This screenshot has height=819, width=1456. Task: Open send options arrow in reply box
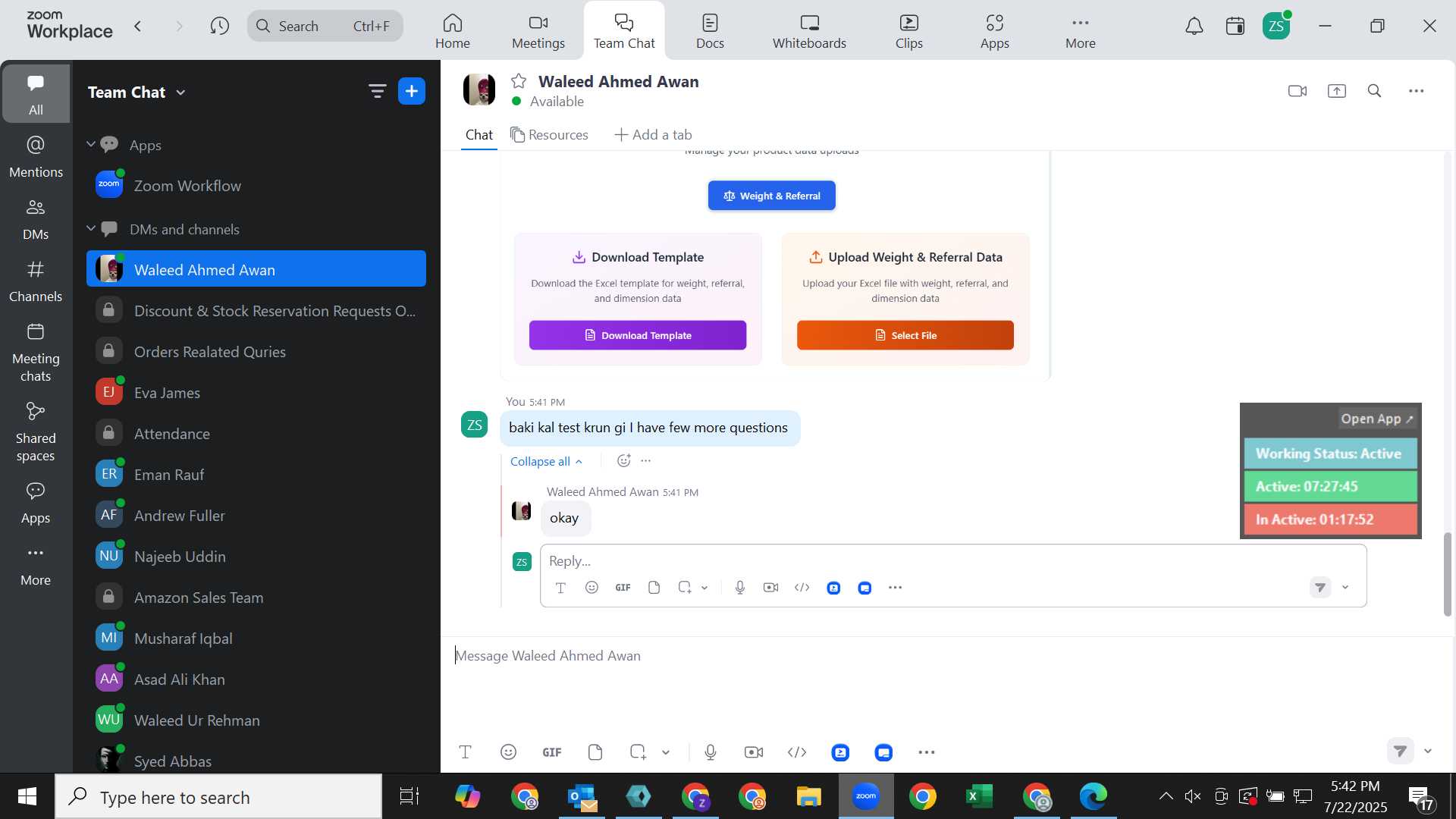point(1345,588)
